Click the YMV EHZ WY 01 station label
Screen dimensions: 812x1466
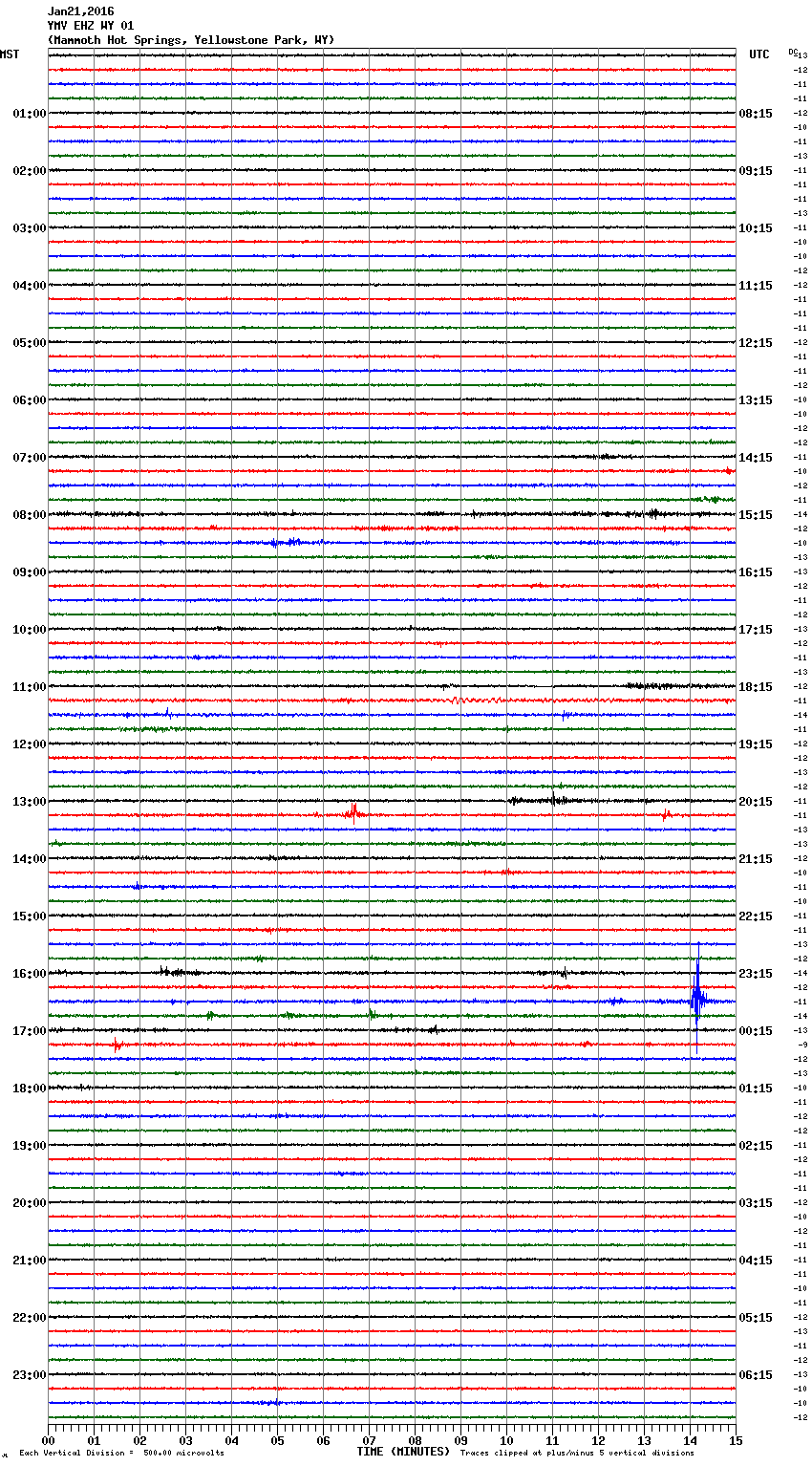(x=91, y=26)
